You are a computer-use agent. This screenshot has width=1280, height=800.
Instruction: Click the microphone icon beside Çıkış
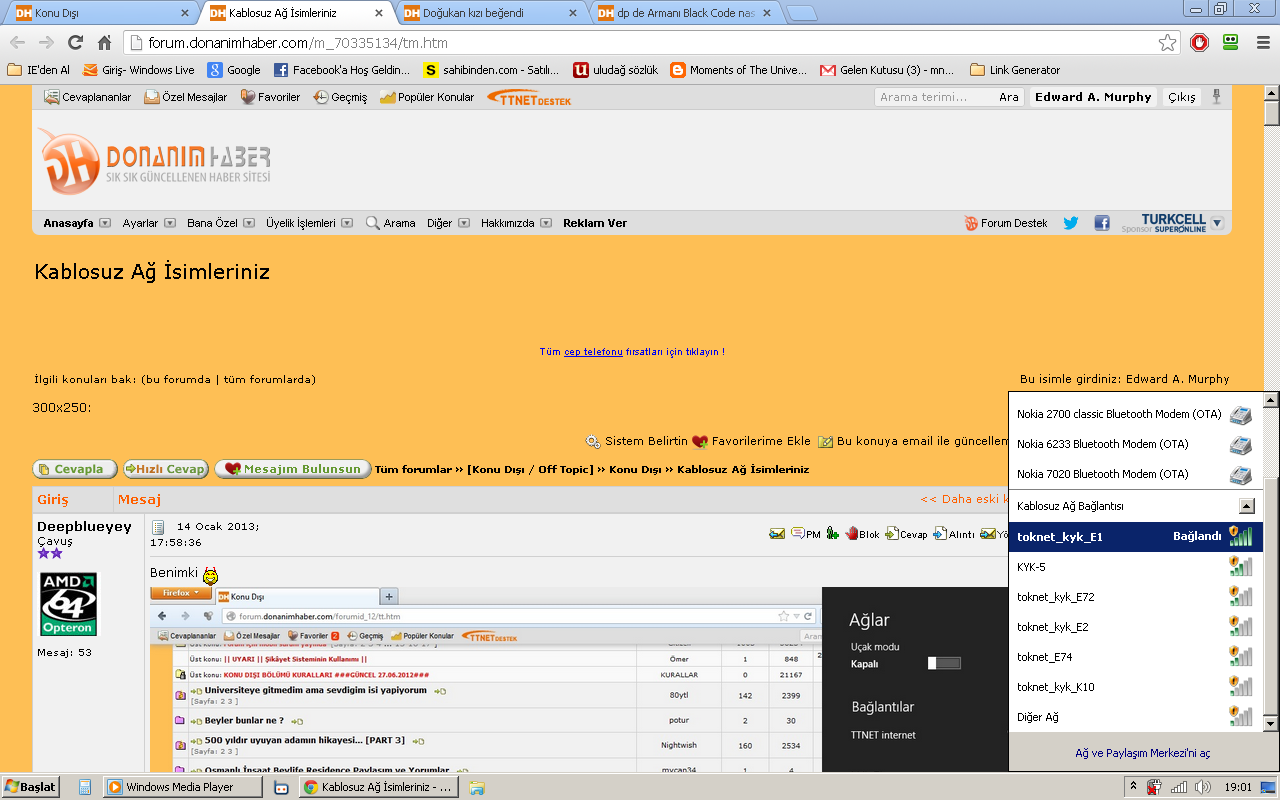tap(1217, 97)
